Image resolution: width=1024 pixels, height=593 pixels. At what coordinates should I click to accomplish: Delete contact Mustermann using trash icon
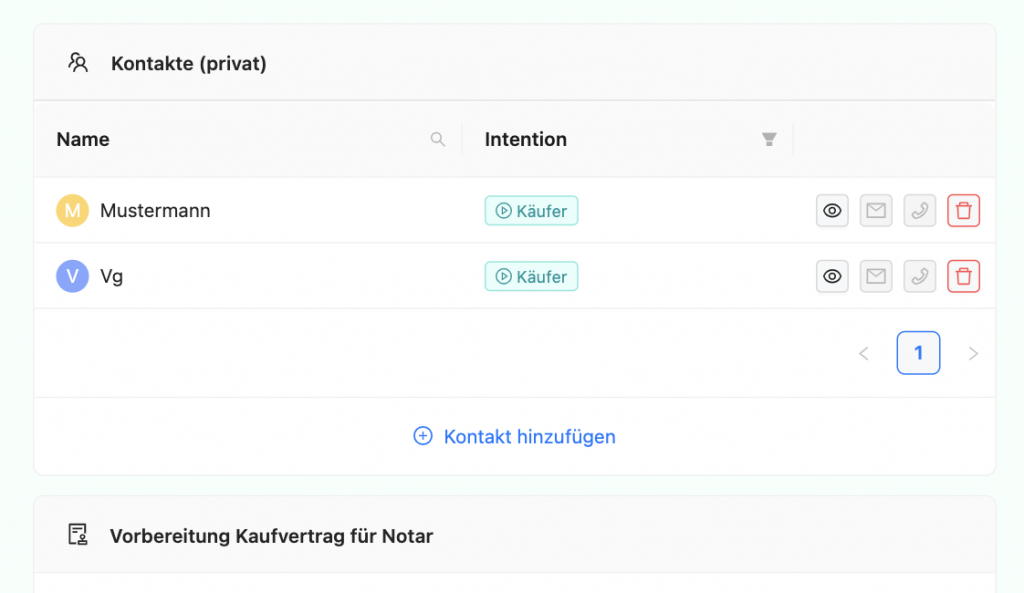click(963, 211)
